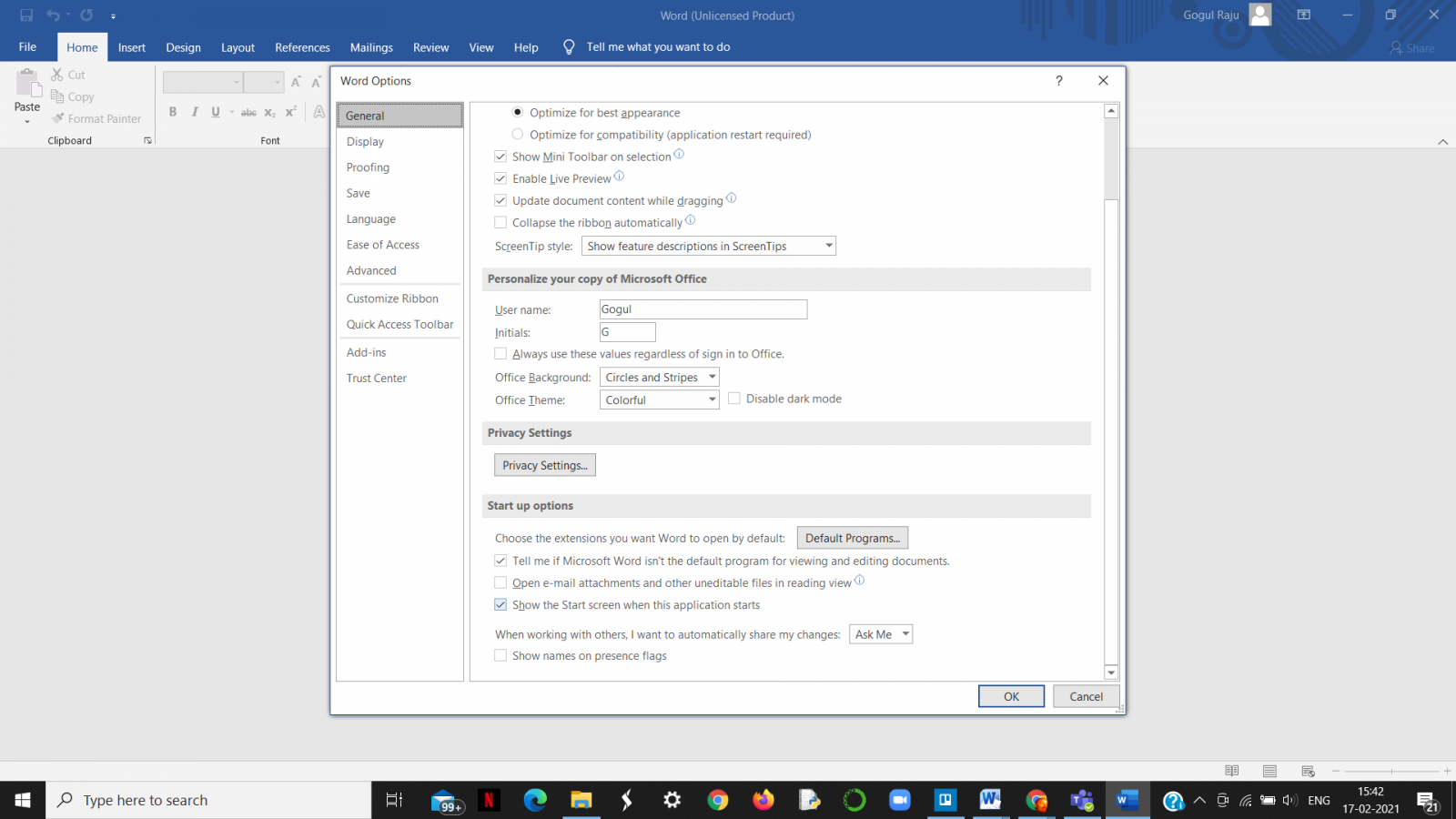
Task: Open Microsoft Teams from the taskbar
Action: pos(1082,800)
